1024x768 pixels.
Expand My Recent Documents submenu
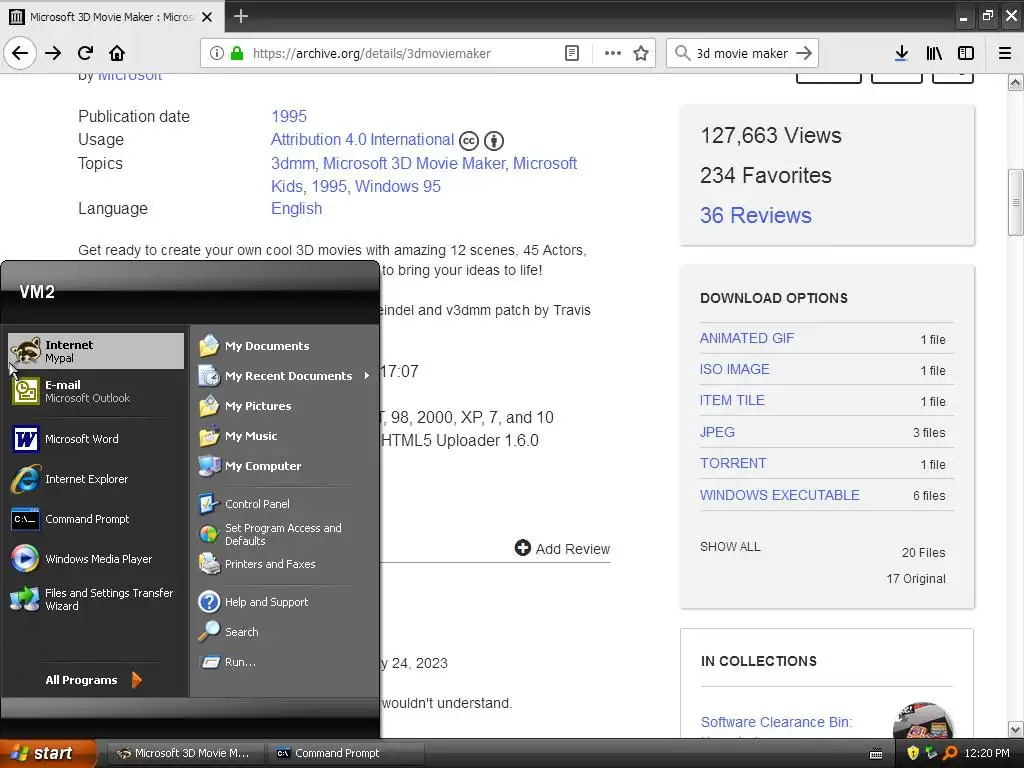pos(285,376)
